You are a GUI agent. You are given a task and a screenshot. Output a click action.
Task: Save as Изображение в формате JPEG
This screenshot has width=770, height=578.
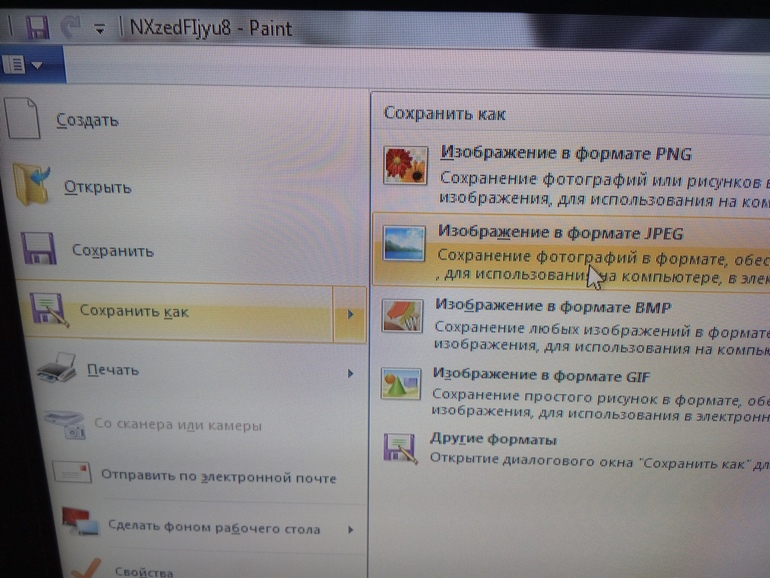tap(560, 233)
